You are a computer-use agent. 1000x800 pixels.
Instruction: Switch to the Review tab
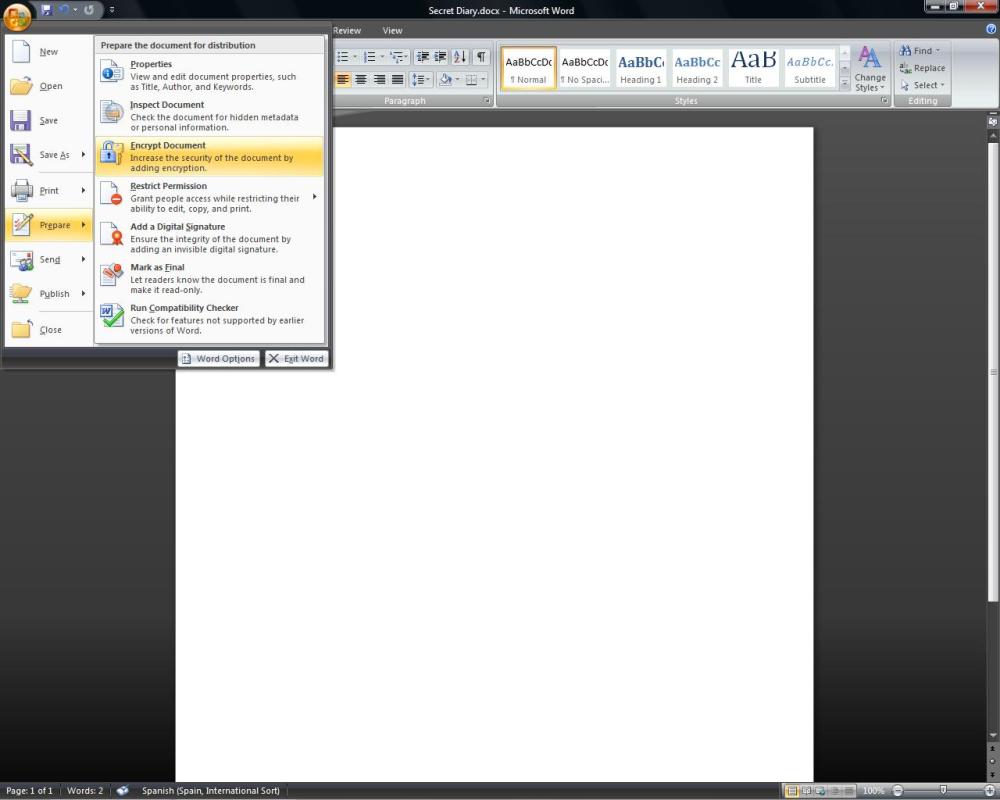point(347,31)
